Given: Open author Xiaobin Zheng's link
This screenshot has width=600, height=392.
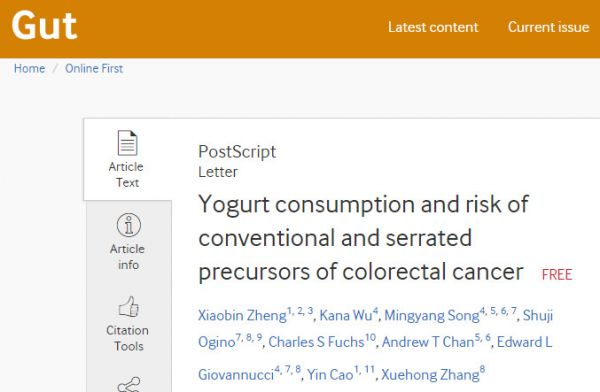Looking at the screenshot, I should pos(242,315).
